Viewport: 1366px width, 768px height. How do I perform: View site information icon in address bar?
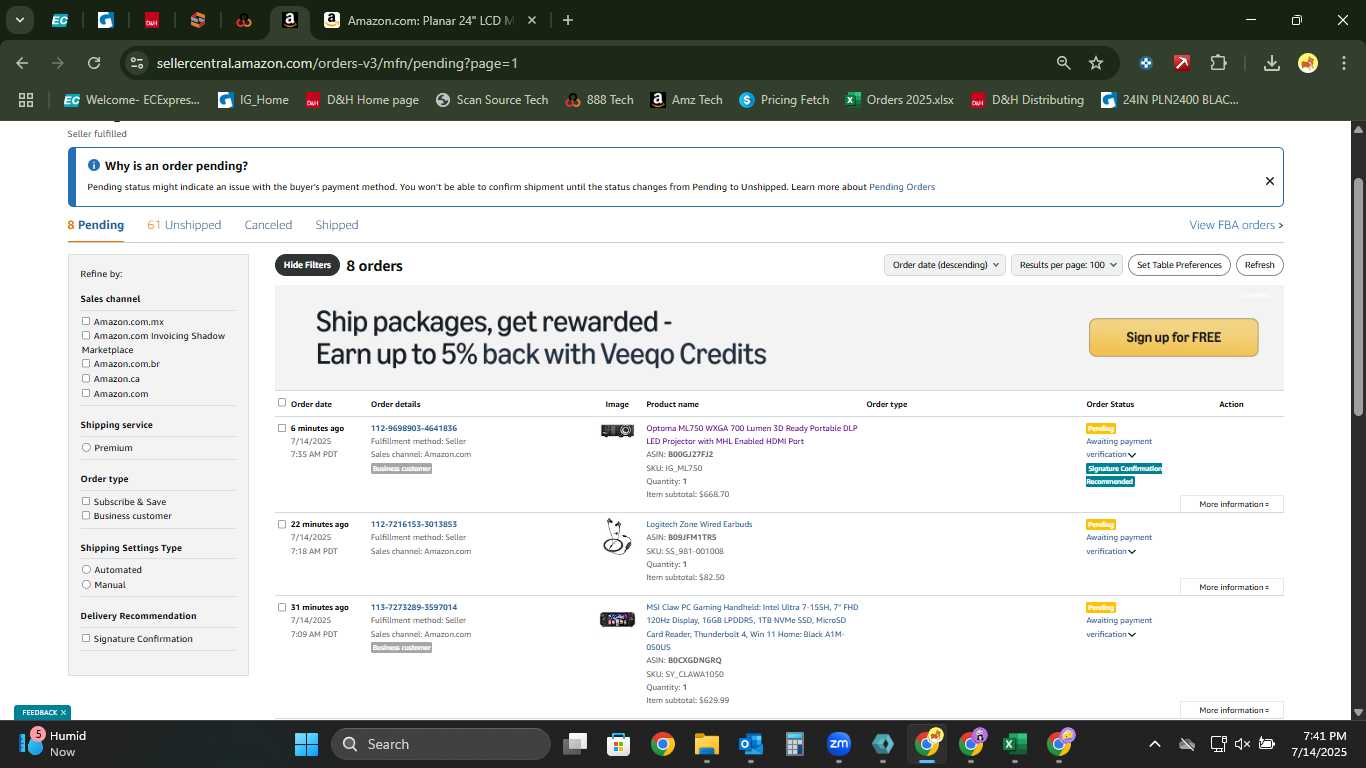(x=137, y=63)
